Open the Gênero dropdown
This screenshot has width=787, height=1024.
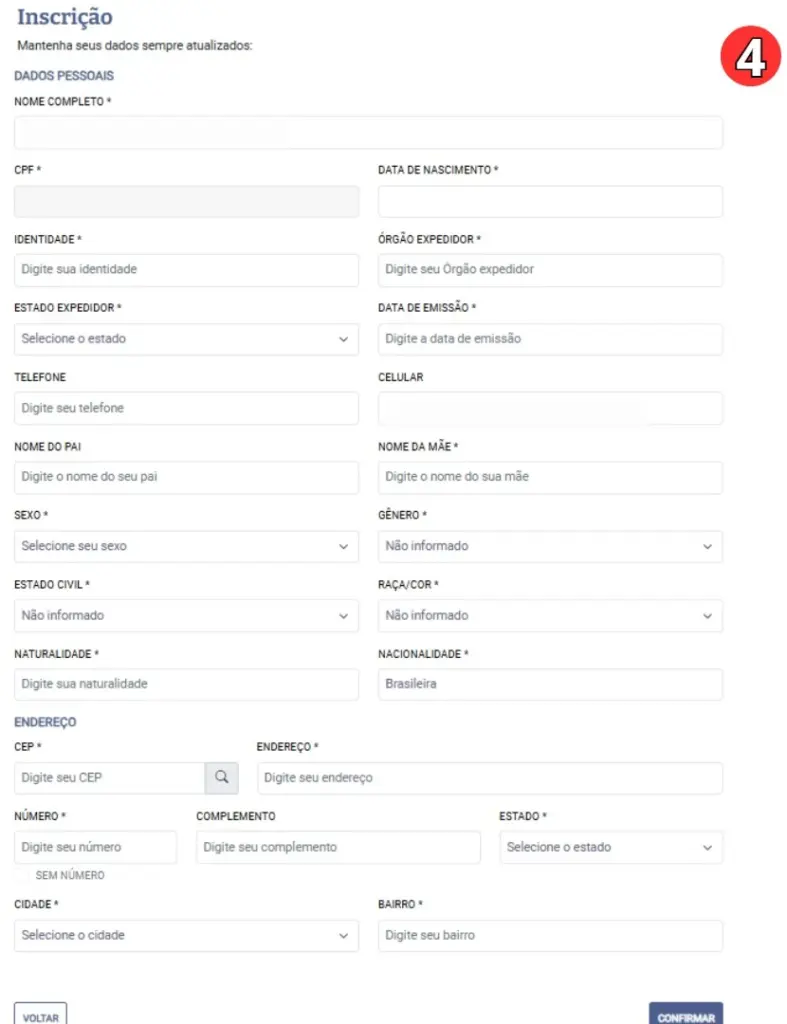tap(550, 547)
